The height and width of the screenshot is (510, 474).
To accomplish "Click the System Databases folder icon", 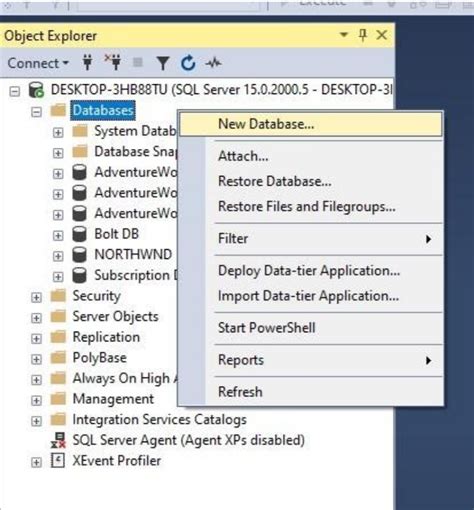I will [x=80, y=131].
